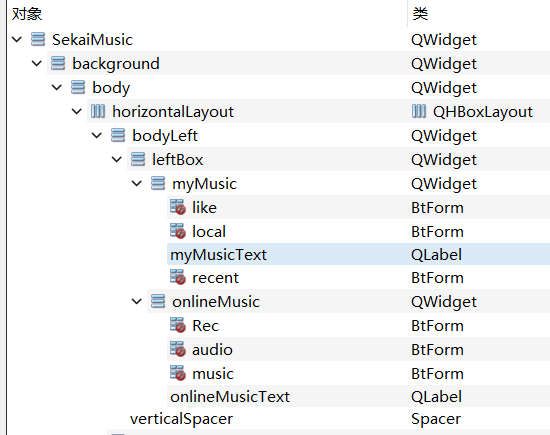Select the recent object name

(x=215, y=278)
